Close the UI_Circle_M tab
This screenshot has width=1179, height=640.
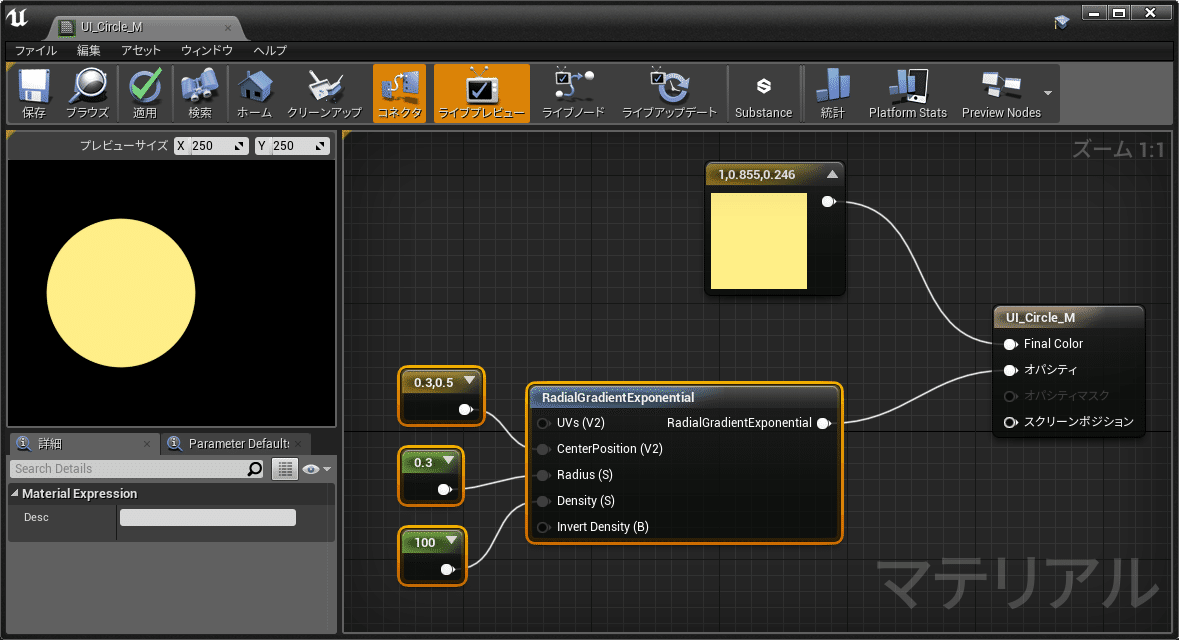coord(228,28)
